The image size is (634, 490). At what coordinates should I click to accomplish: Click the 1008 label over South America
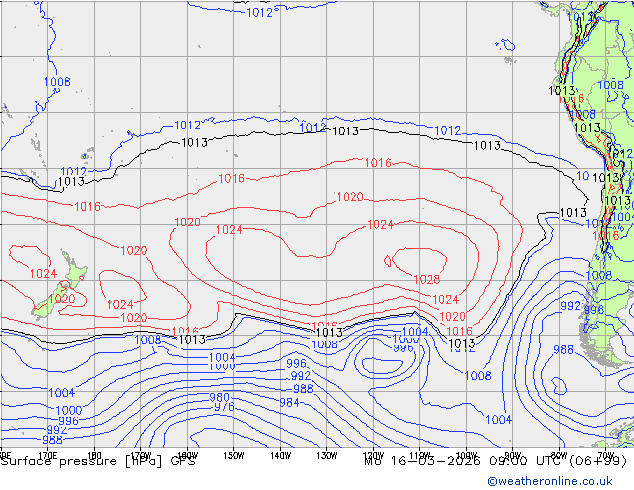(611, 85)
